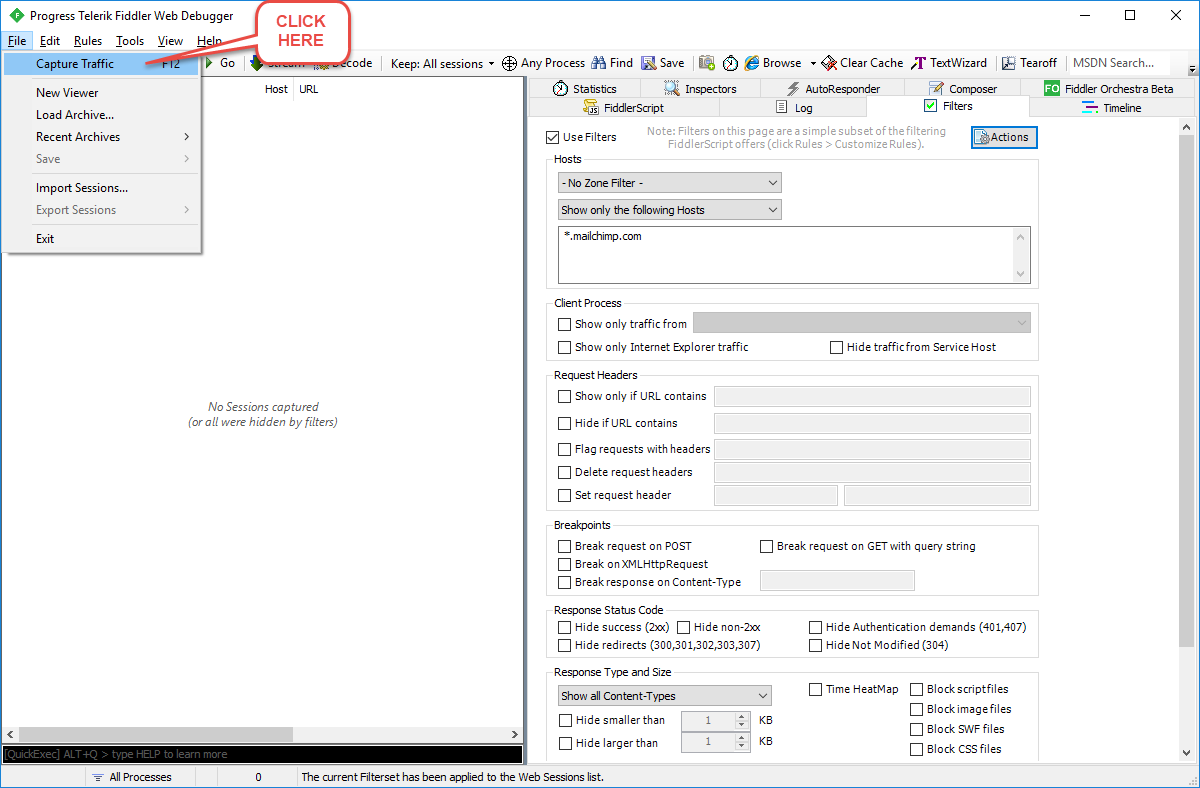Expand the Recent Archives submenu

(x=101, y=137)
